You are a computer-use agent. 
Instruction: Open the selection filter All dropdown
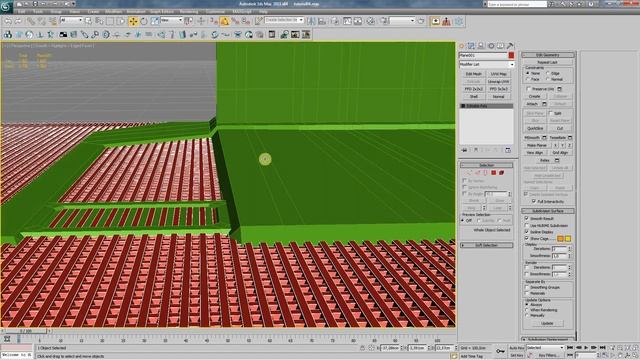[71, 20]
